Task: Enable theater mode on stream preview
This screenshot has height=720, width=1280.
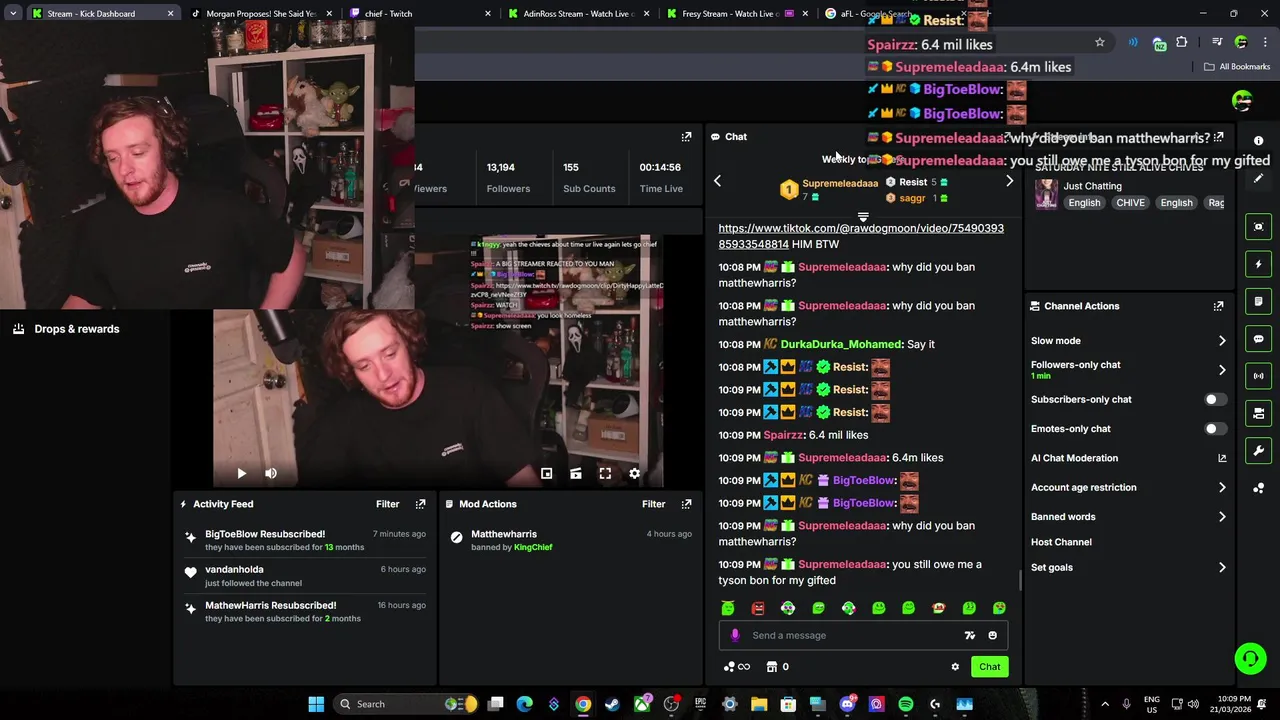Action: coord(576,473)
